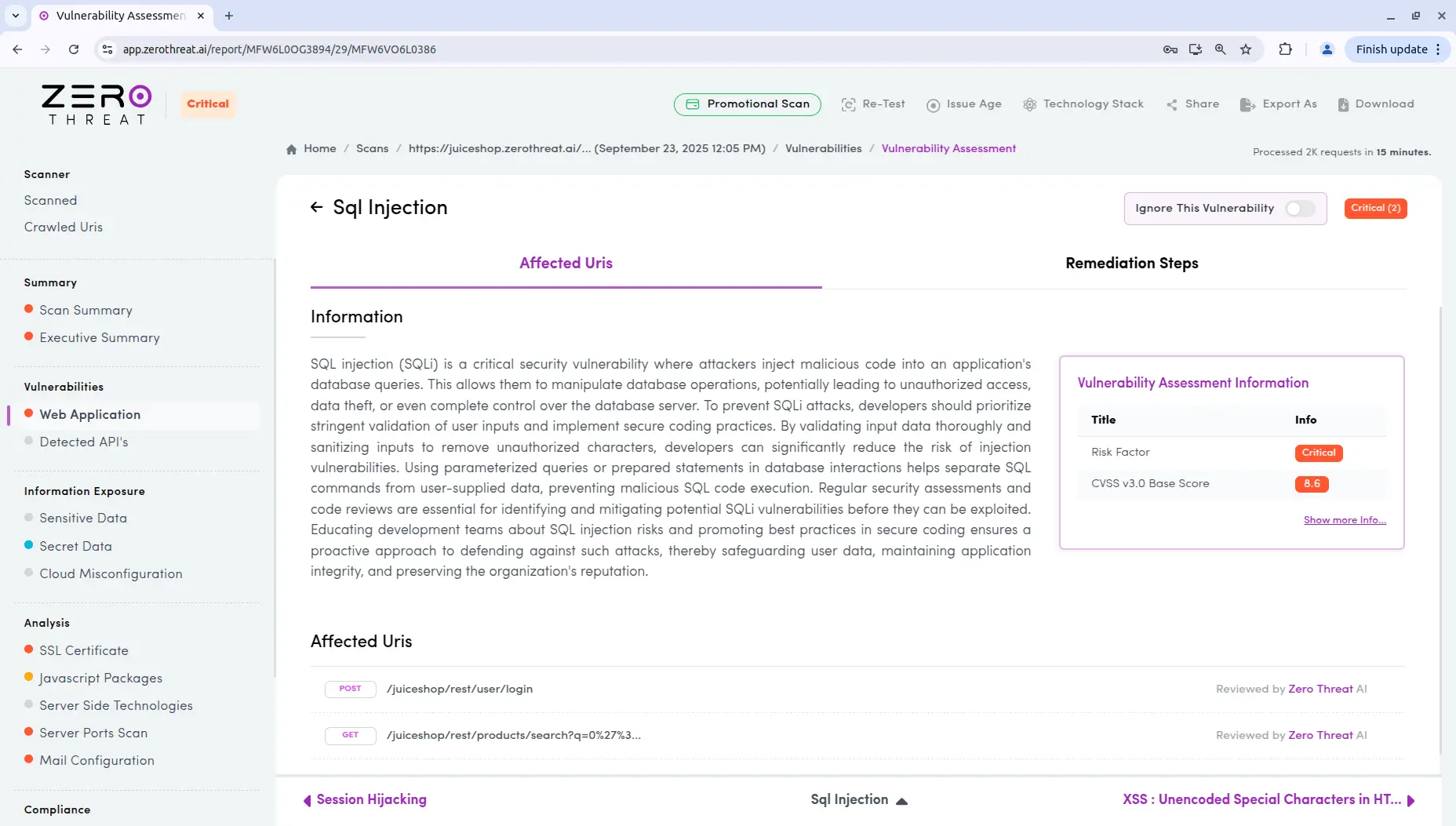Click the Vulnerabilities breadcrumb link

point(823,149)
